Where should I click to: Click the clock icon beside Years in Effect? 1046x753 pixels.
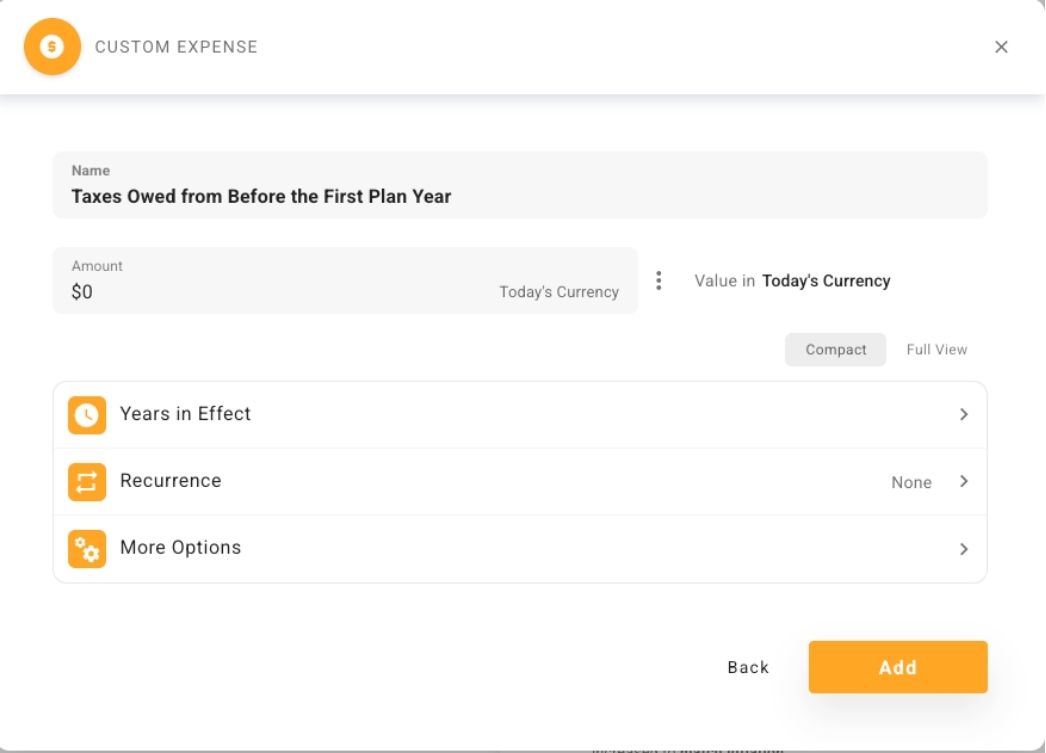point(87,414)
